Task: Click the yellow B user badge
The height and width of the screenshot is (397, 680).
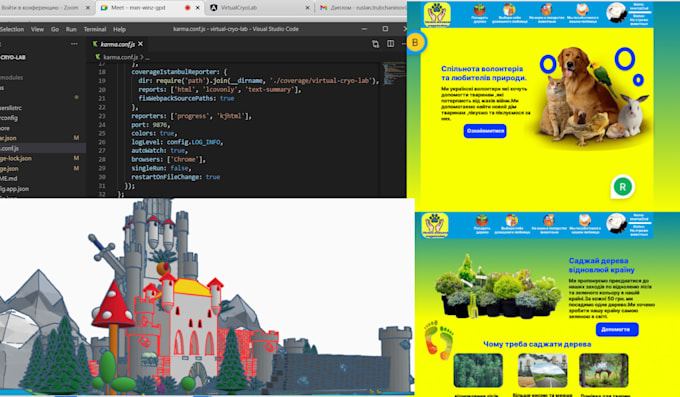Action: [415, 43]
